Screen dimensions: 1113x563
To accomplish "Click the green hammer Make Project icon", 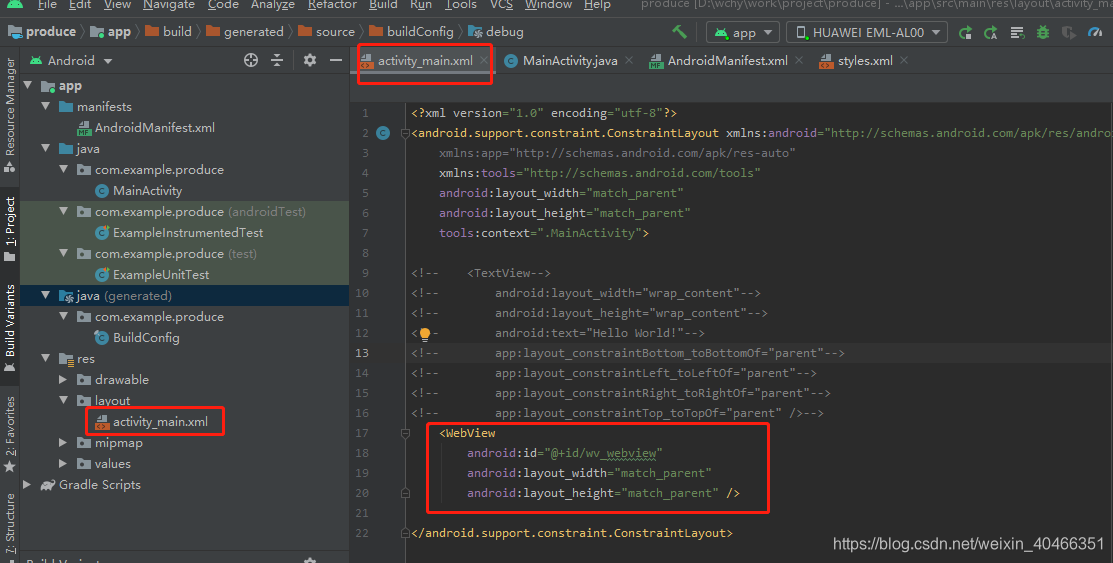I will [679, 32].
